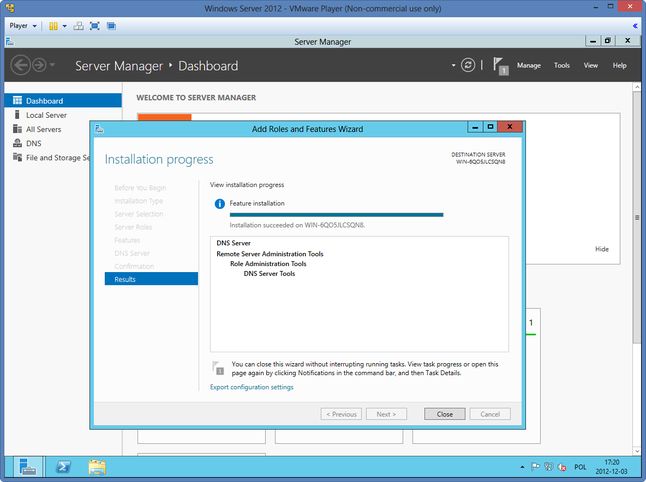Minimize the Add Roles and Features Wizard
The width and height of the screenshot is (646, 482).
(475, 127)
